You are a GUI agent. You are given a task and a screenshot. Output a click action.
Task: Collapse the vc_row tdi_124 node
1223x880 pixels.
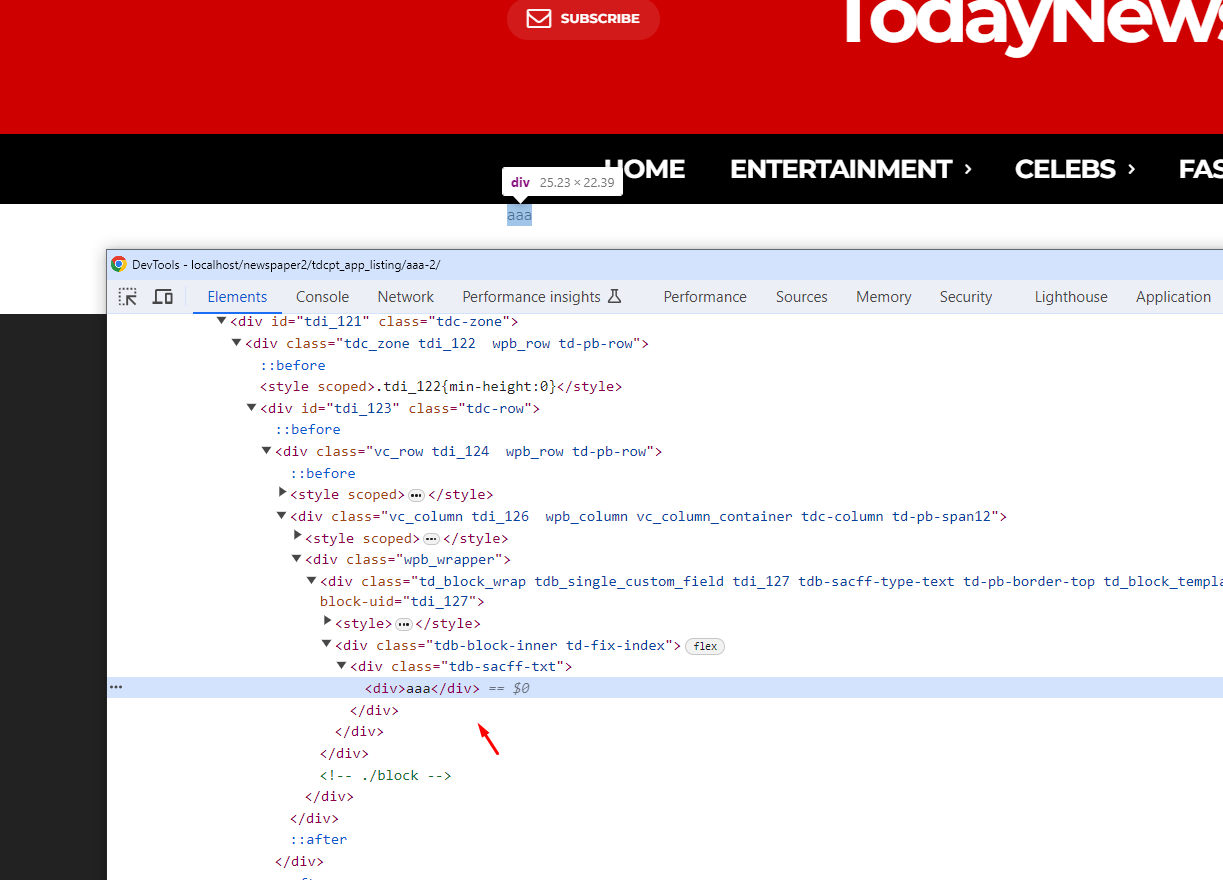(266, 451)
